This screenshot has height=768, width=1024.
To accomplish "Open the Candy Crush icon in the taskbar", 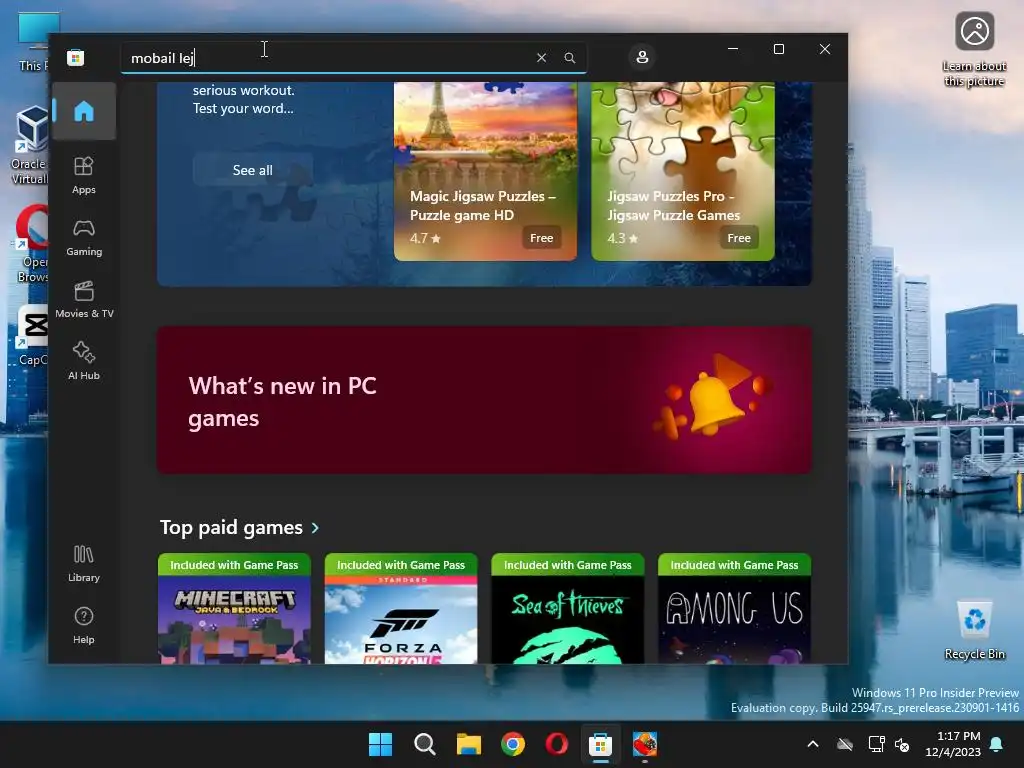I will point(645,744).
